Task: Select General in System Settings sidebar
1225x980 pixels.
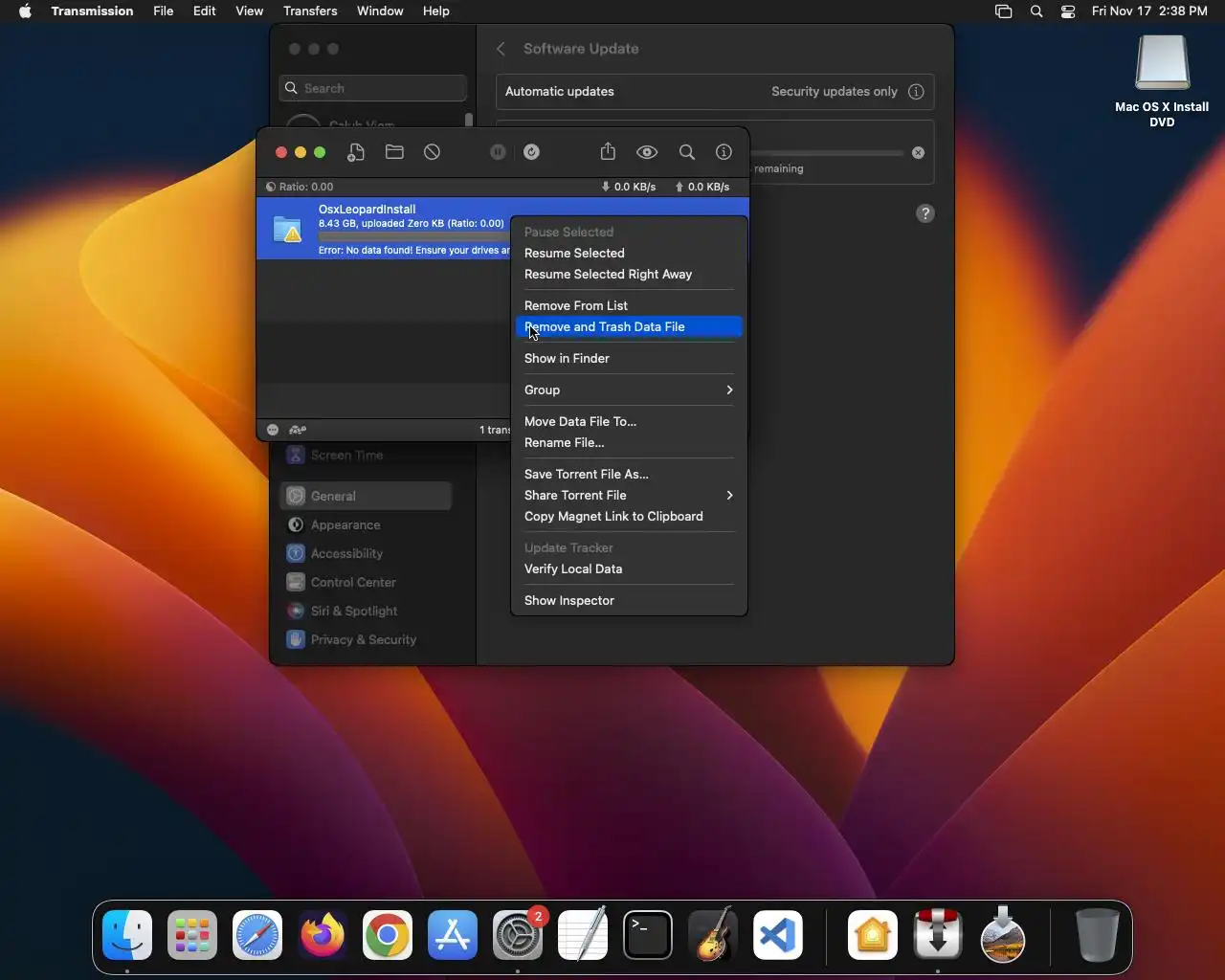Action: (x=366, y=496)
